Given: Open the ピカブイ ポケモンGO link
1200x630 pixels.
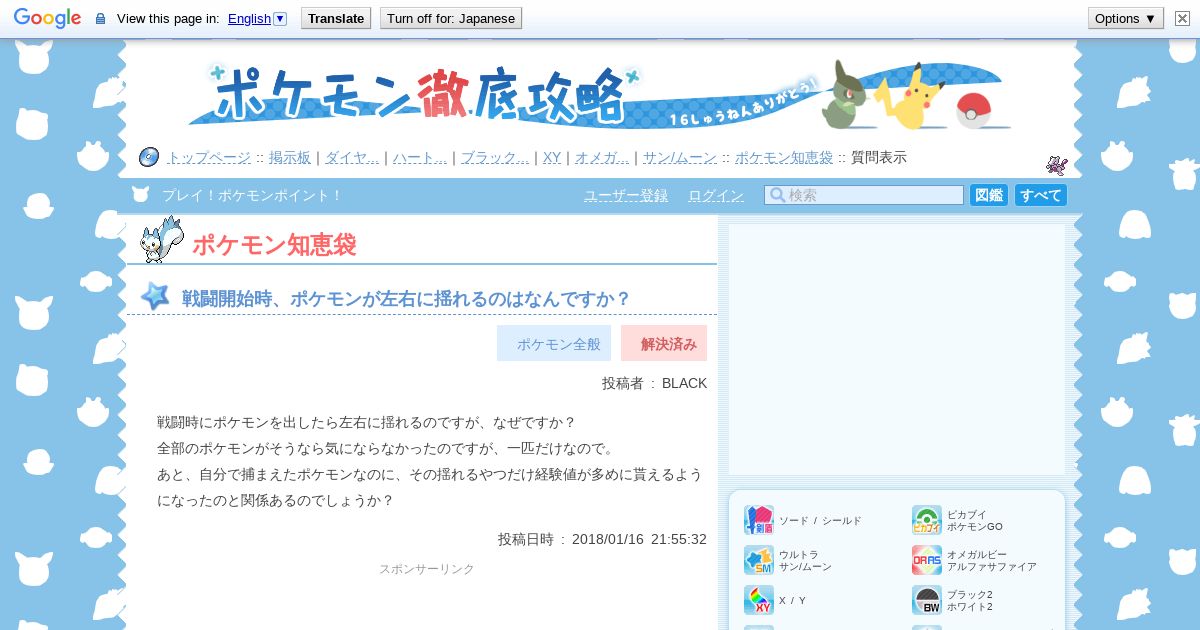Looking at the screenshot, I should (x=975, y=520).
